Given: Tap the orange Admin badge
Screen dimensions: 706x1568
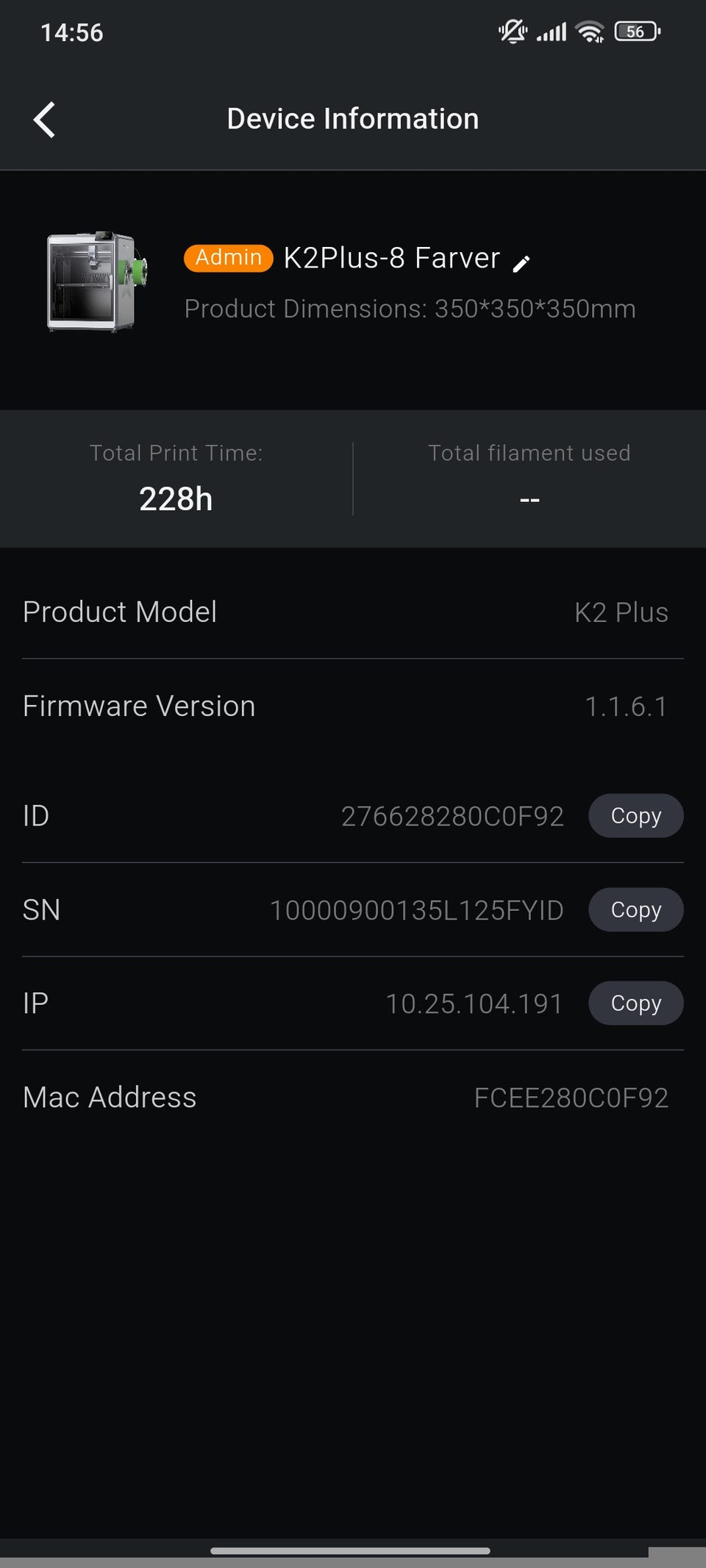Looking at the screenshot, I should [228, 258].
